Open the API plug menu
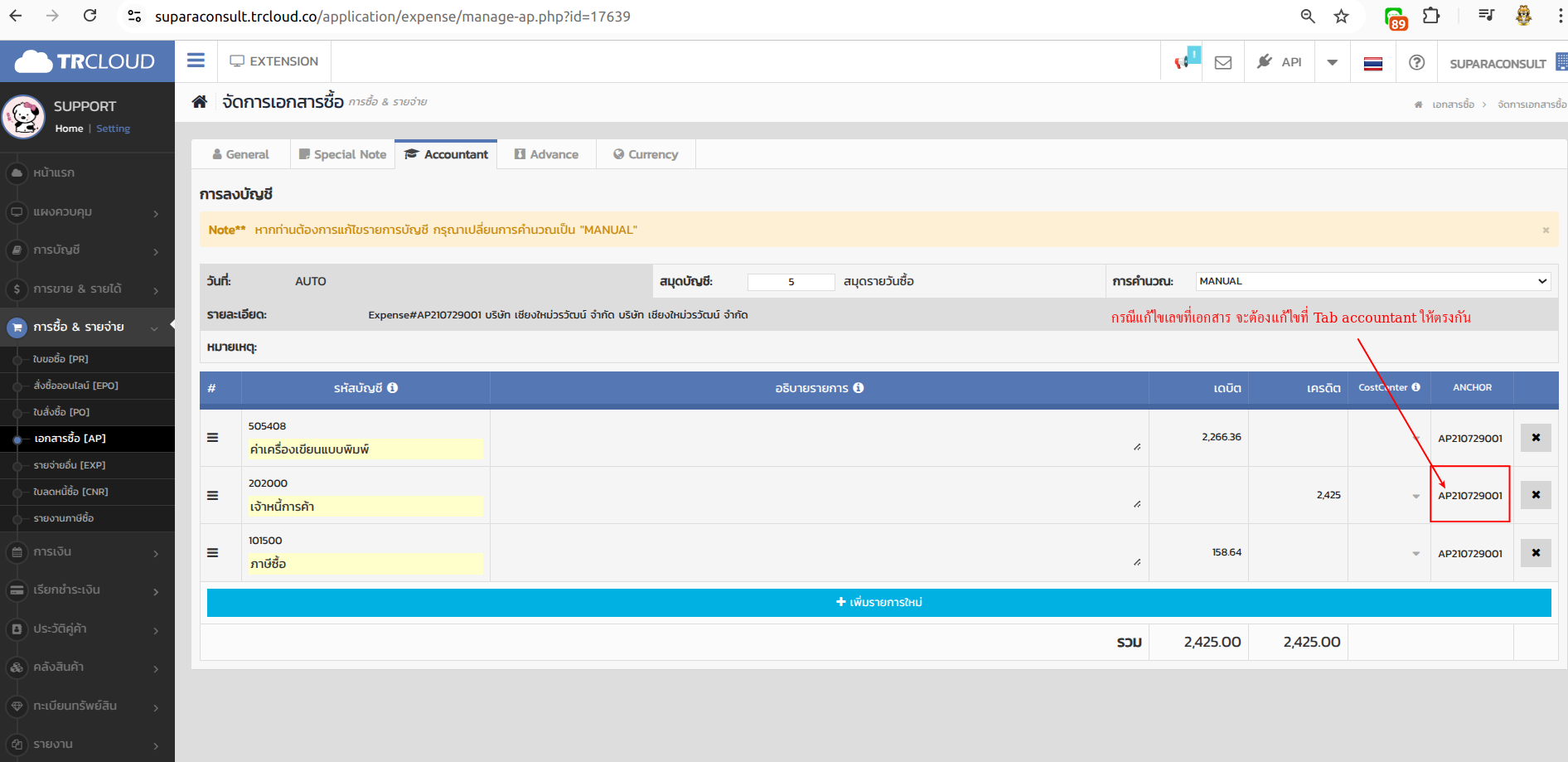Image resolution: width=1568 pixels, height=762 pixels. (x=1279, y=61)
